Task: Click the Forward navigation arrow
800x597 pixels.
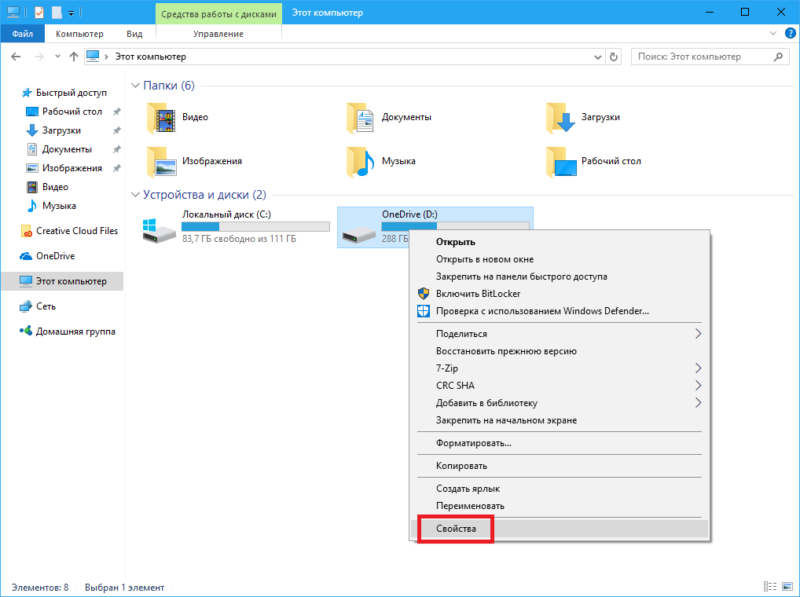Action: click(39, 57)
